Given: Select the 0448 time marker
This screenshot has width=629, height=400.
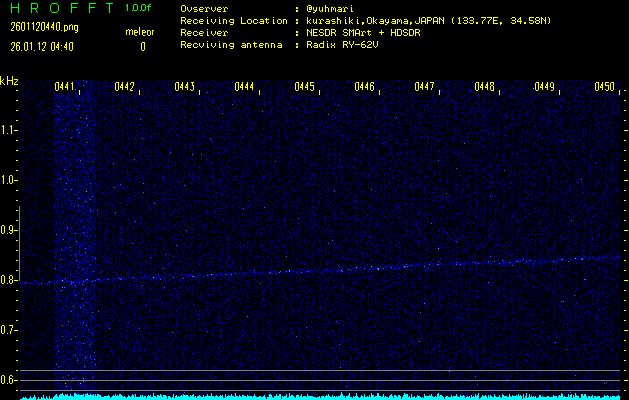Looking at the screenshot, I should point(484,87).
